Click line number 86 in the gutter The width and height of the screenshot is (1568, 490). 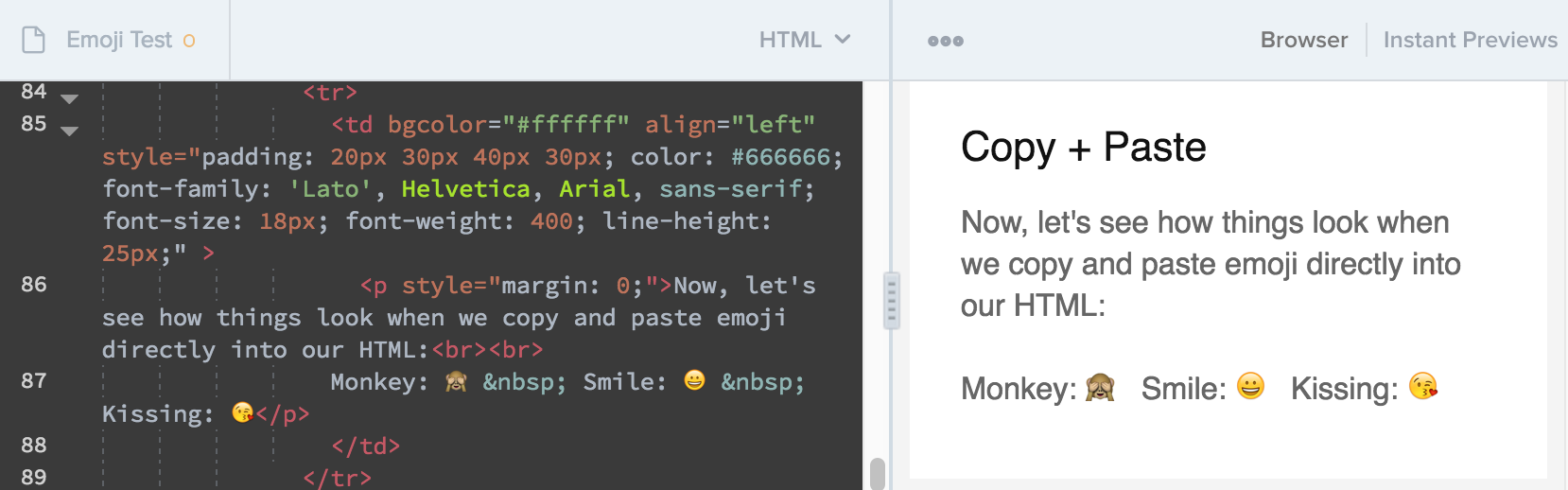click(x=34, y=285)
